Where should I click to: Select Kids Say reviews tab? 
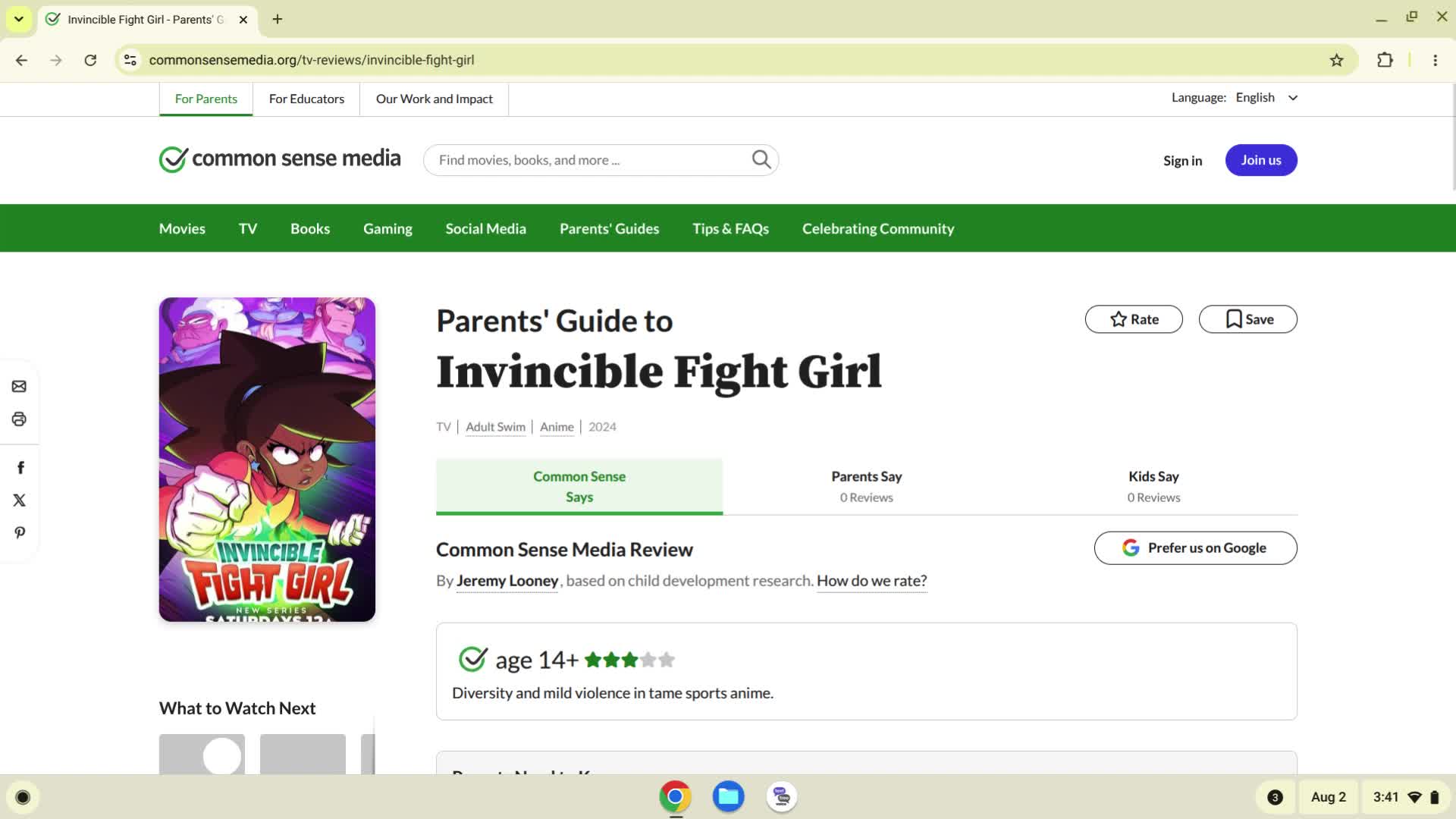pyautogui.click(x=1153, y=487)
